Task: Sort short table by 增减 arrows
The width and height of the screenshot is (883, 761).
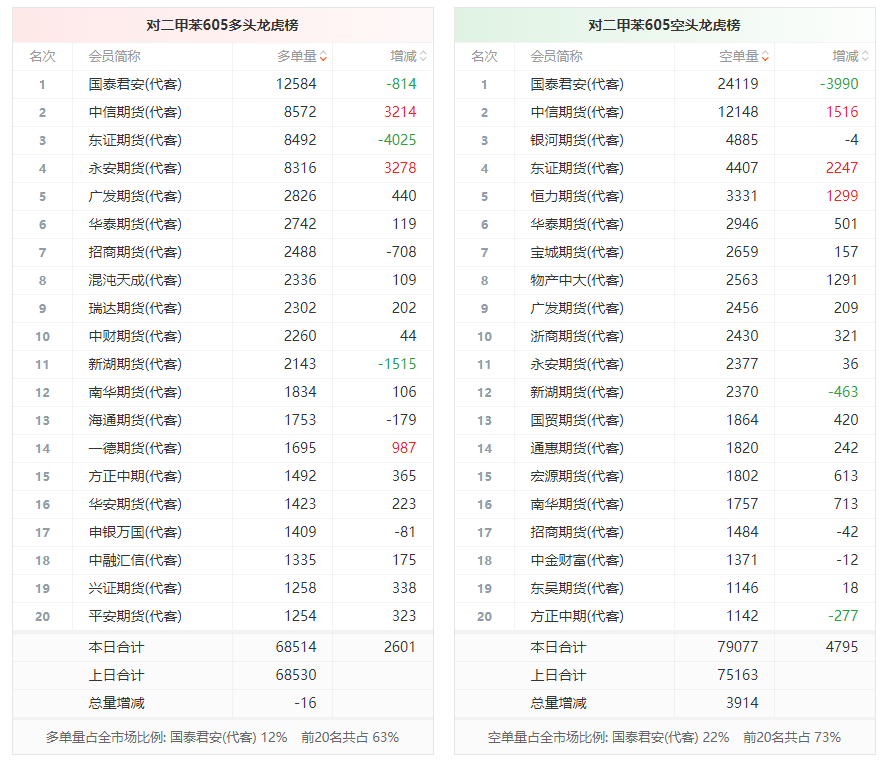Action: click(866, 56)
